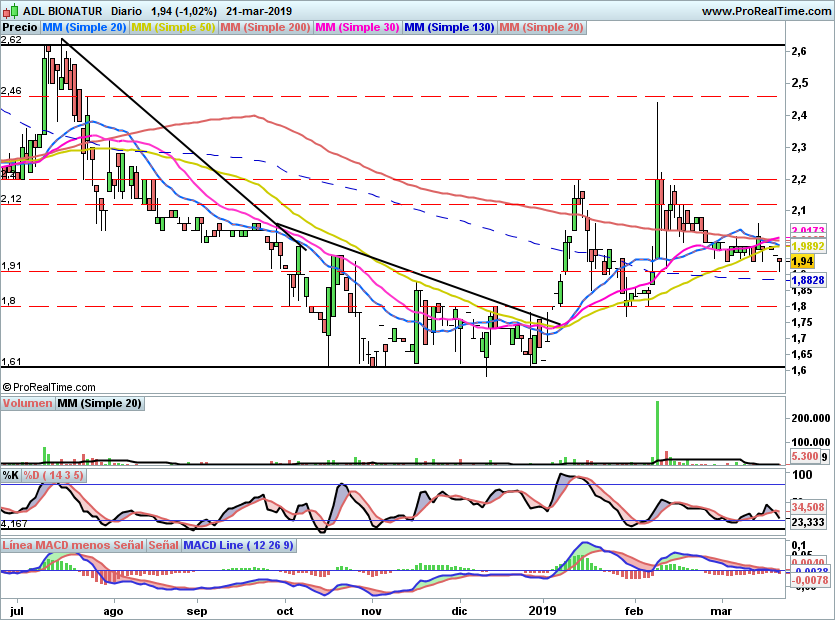Select the %K stochastic label

click(x=11, y=475)
